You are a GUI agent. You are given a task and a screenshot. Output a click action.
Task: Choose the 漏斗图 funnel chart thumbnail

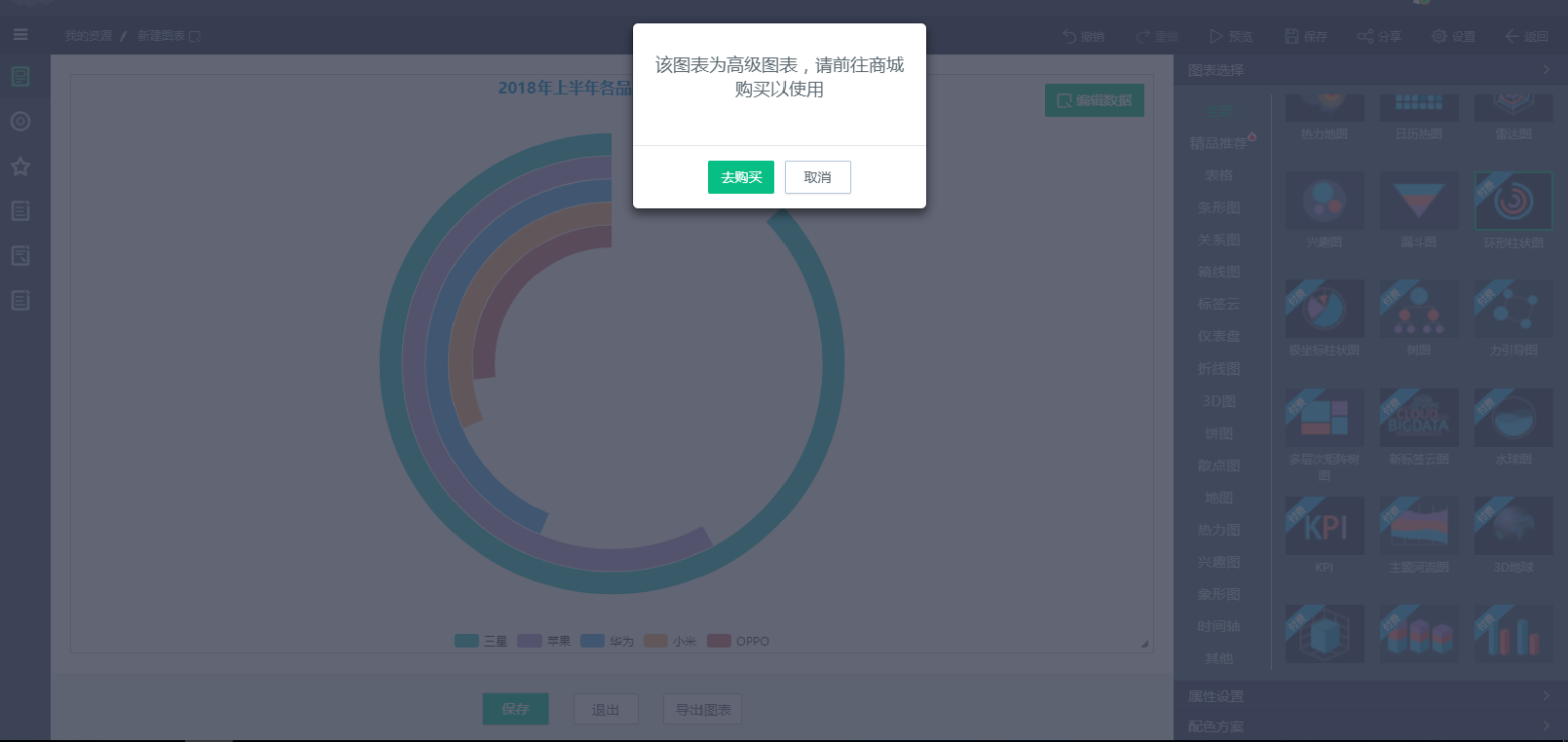(1418, 202)
